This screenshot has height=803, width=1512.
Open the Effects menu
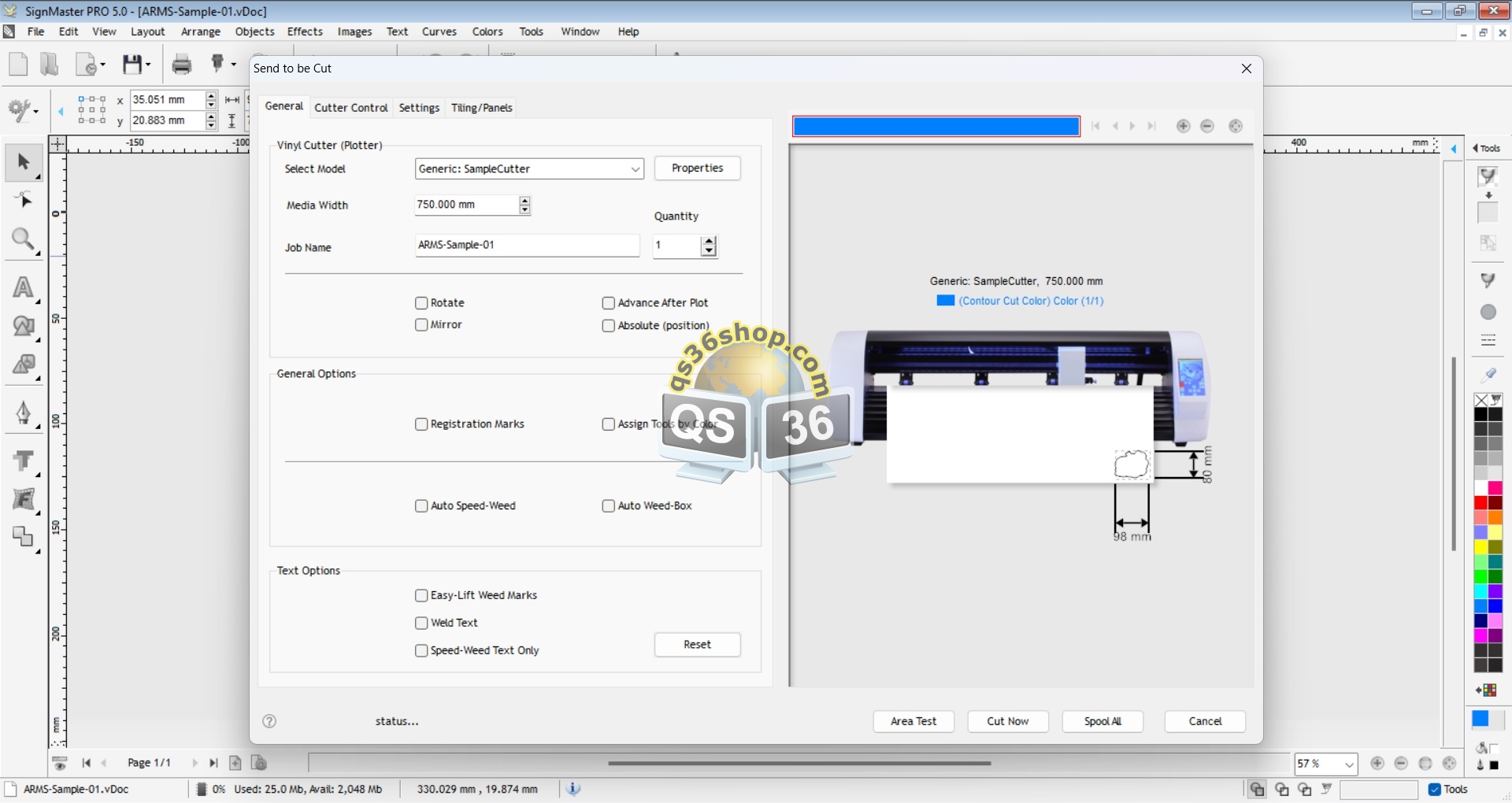pyautogui.click(x=305, y=31)
